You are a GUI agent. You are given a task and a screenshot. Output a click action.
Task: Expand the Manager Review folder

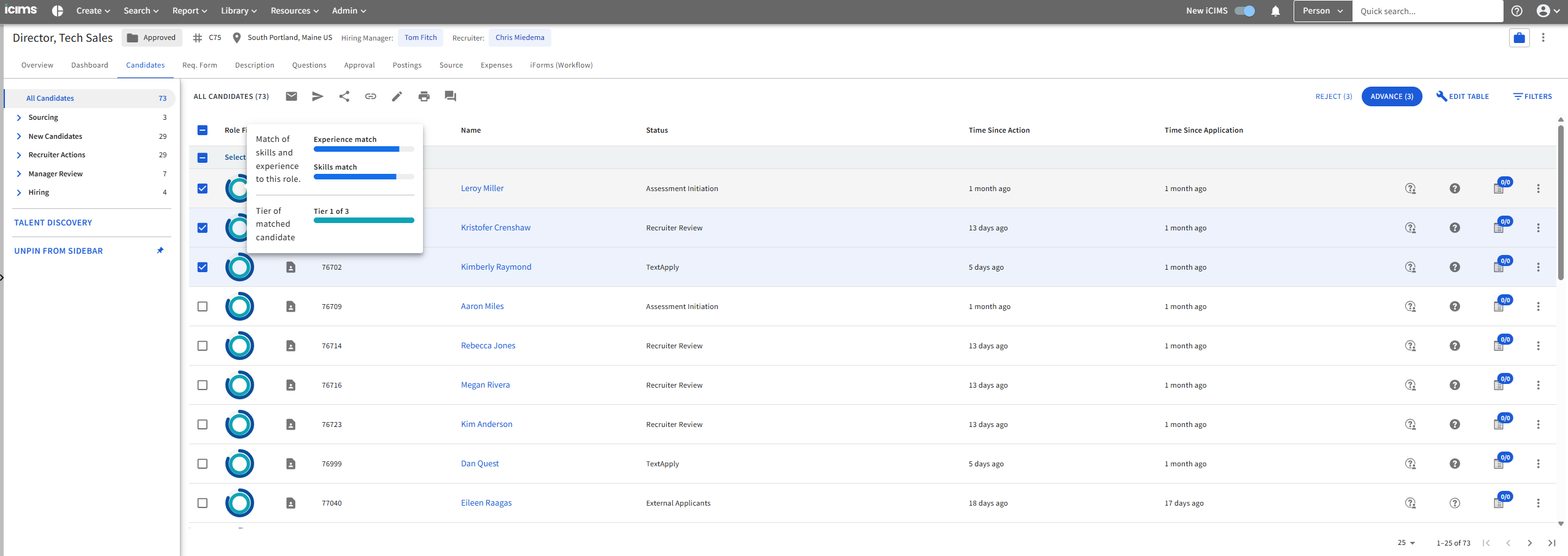pos(19,174)
